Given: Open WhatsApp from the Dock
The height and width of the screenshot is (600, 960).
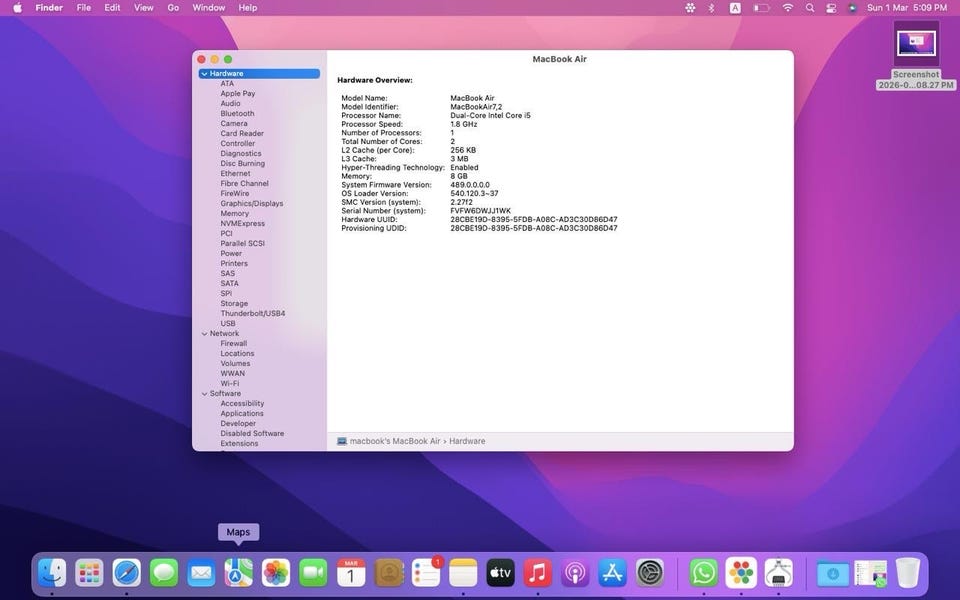Looking at the screenshot, I should 704,573.
